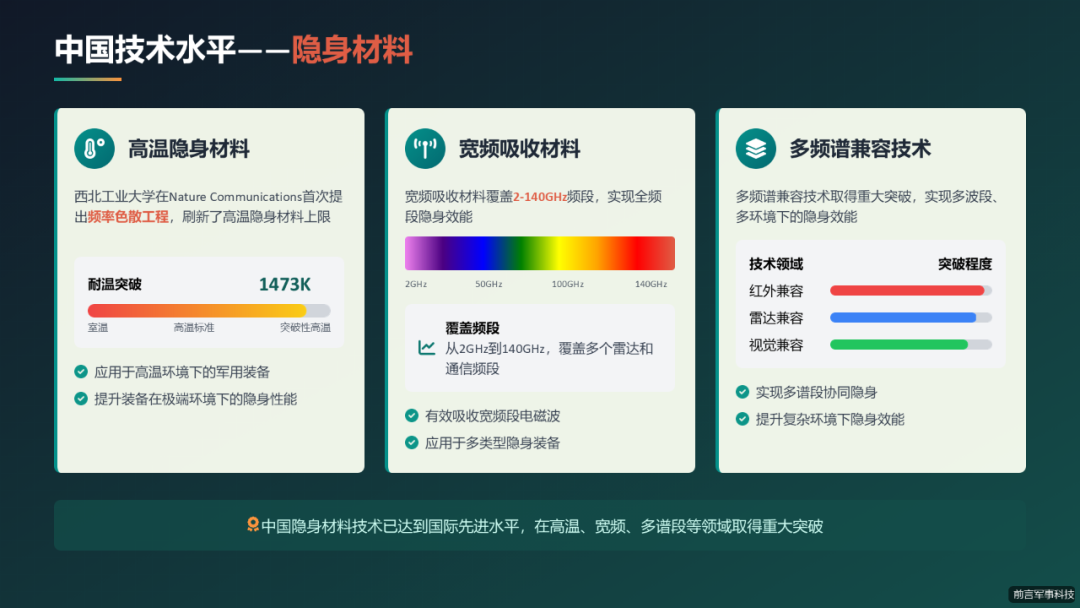The height and width of the screenshot is (608, 1080).
Task: Select the thermometer icon on 高温隐身材料 card
Action: click(93, 148)
